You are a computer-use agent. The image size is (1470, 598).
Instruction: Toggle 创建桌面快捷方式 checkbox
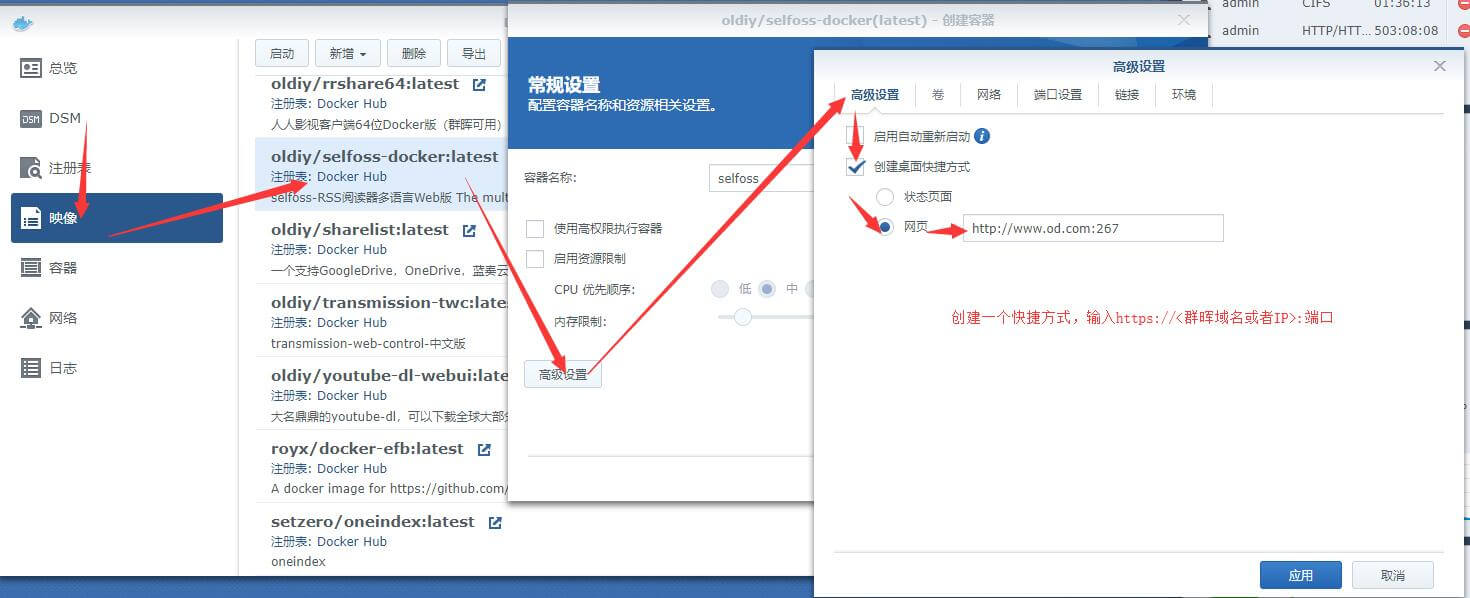tap(855, 167)
